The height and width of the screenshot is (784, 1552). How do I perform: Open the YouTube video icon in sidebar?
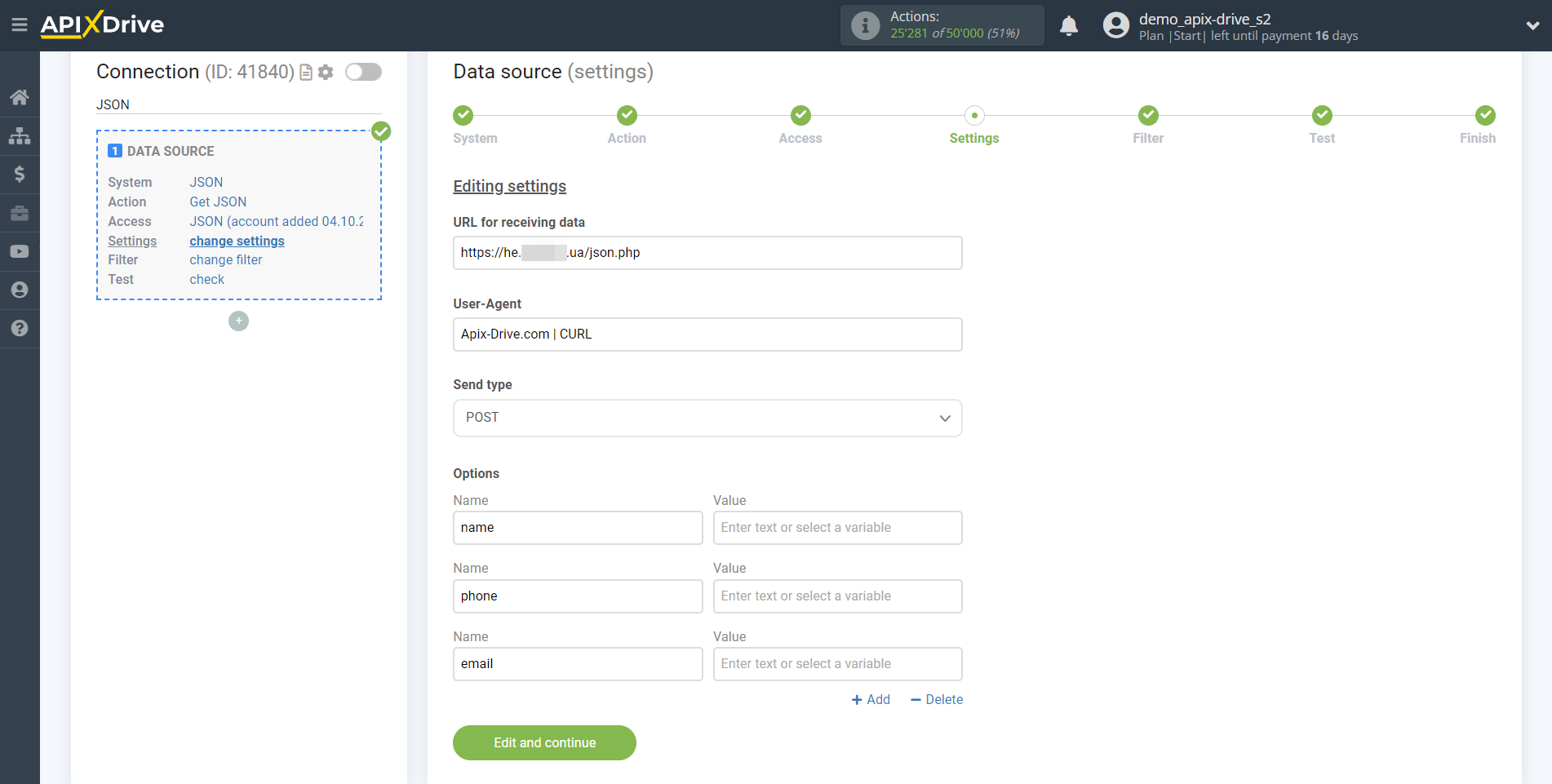20,251
